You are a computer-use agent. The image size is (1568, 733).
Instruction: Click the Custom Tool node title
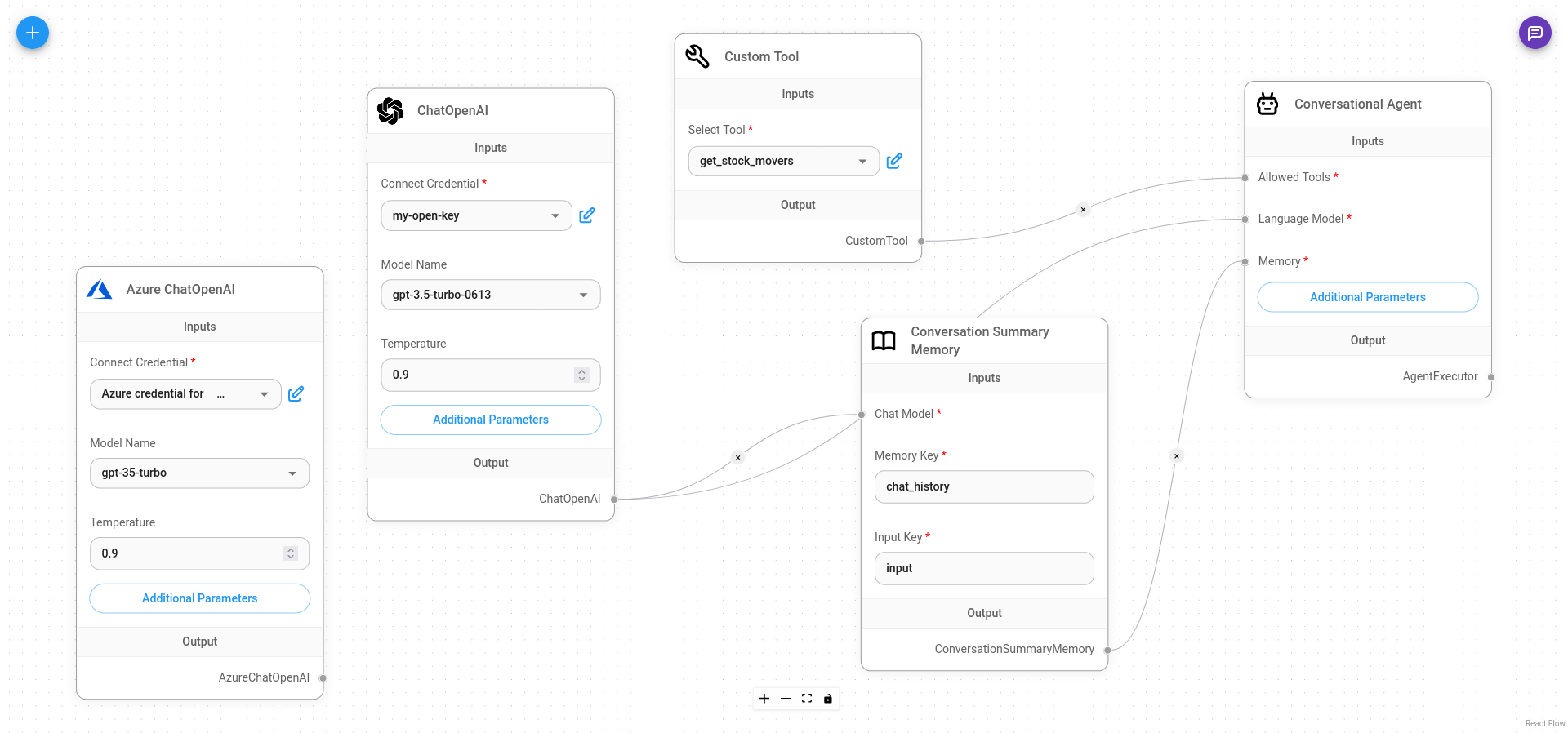tap(761, 56)
